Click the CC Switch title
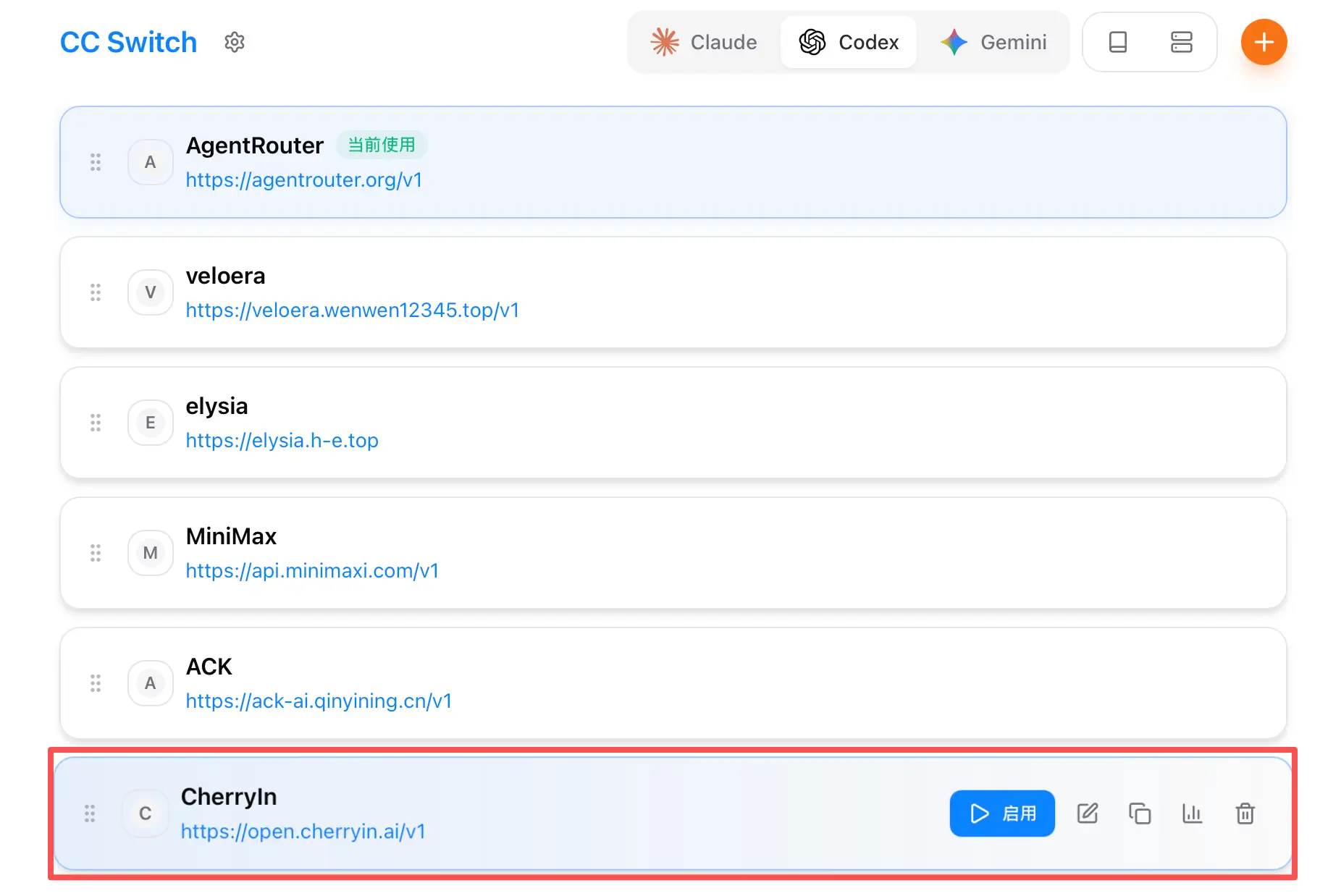The width and height of the screenshot is (1328, 896). tap(128, 43)
